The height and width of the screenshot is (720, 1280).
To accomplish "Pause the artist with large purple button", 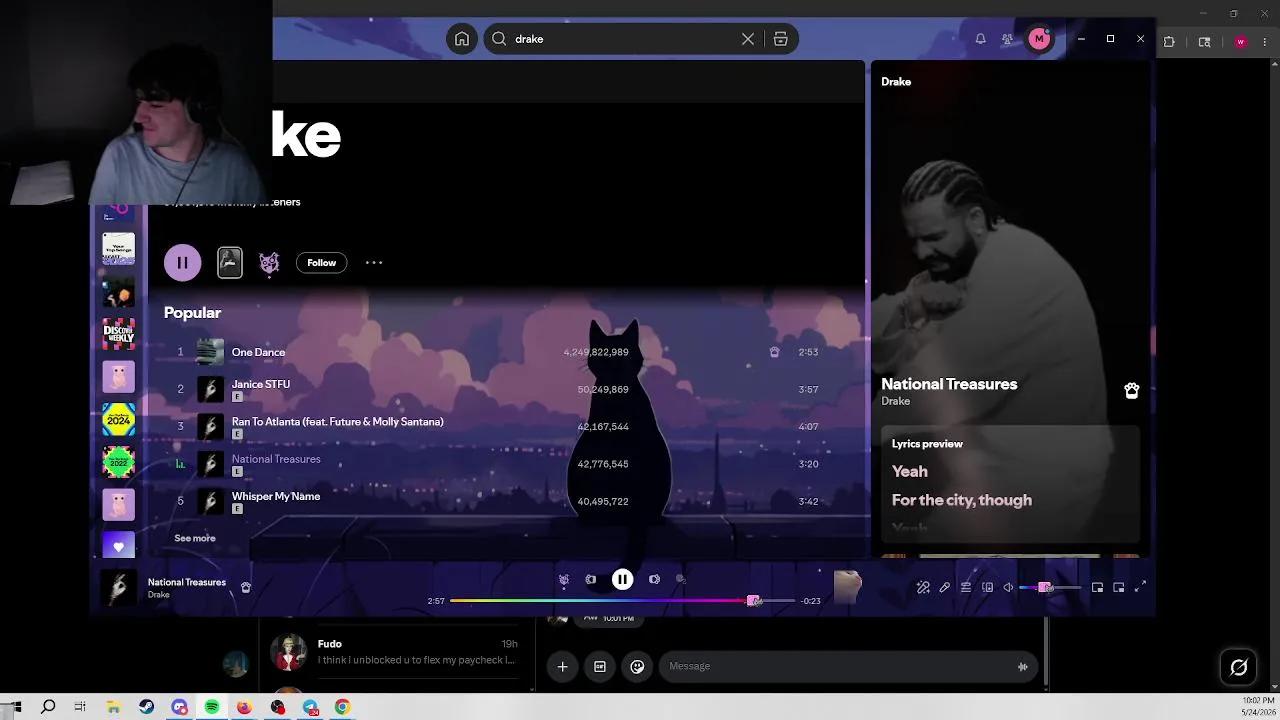I will tap(182, 263).
